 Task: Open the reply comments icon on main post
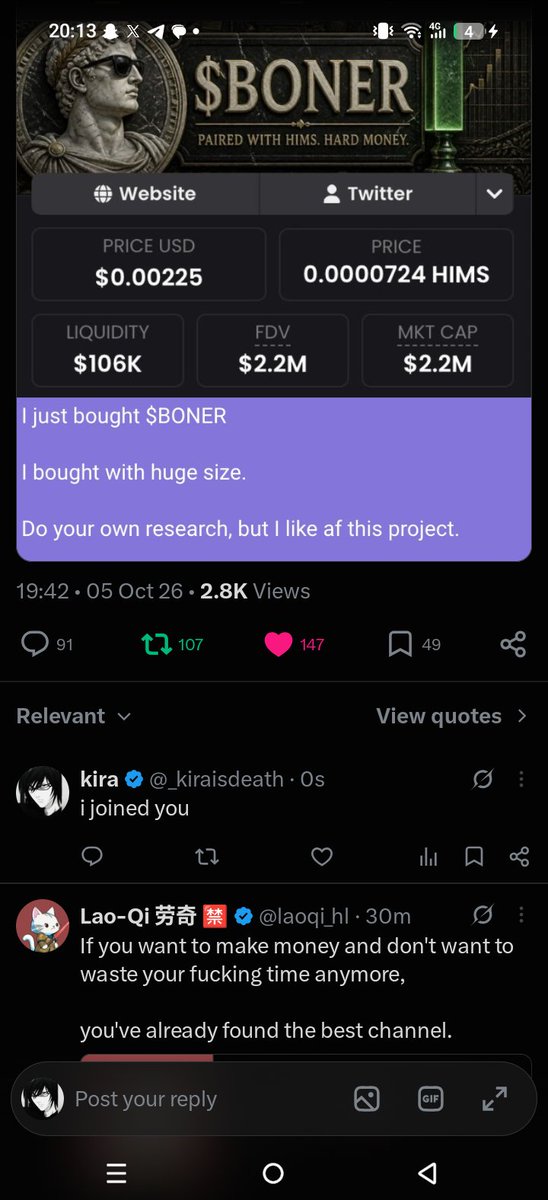coord(35,645)
